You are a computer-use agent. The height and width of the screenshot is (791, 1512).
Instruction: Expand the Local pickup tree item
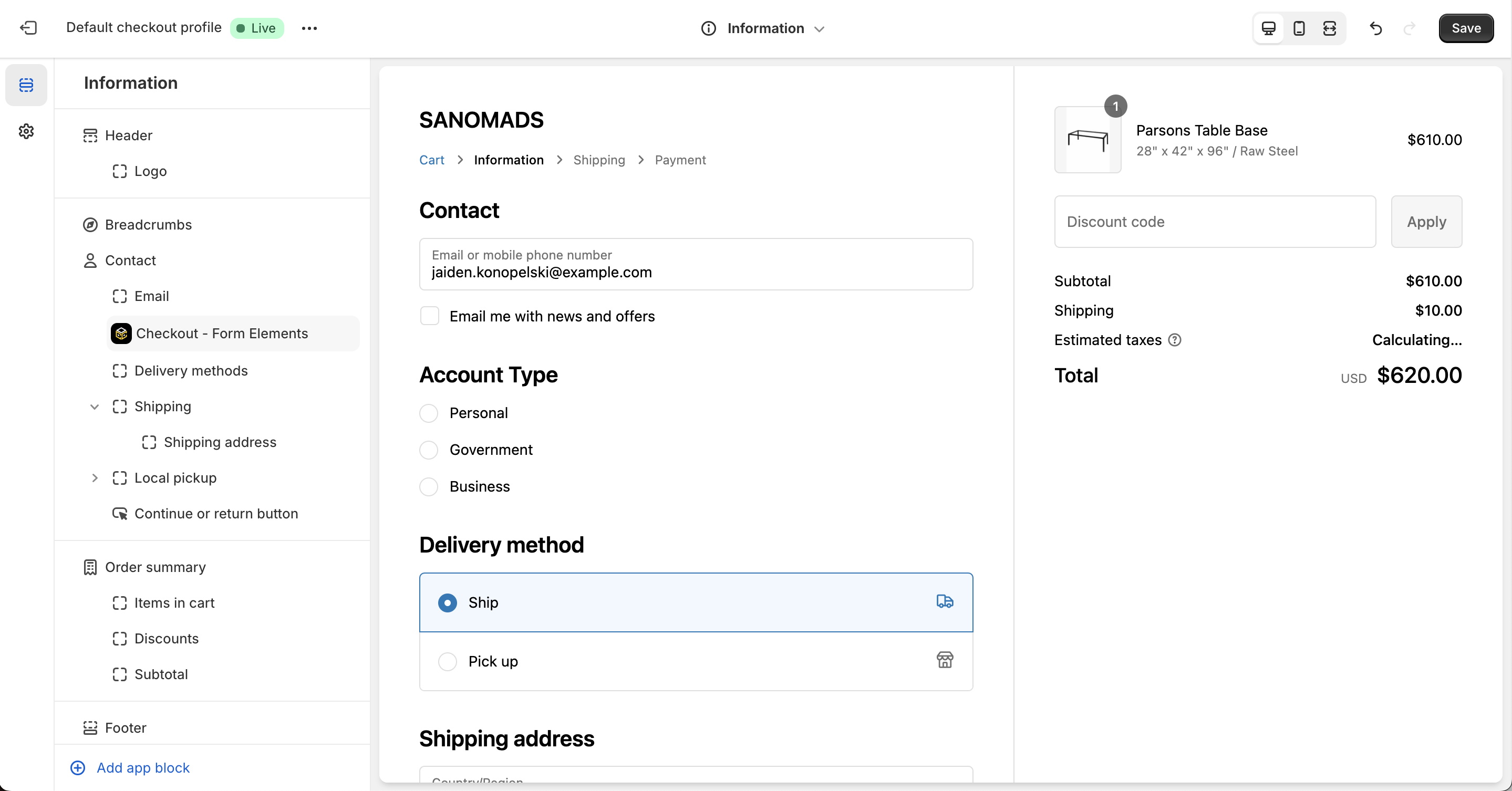(95, 477)
